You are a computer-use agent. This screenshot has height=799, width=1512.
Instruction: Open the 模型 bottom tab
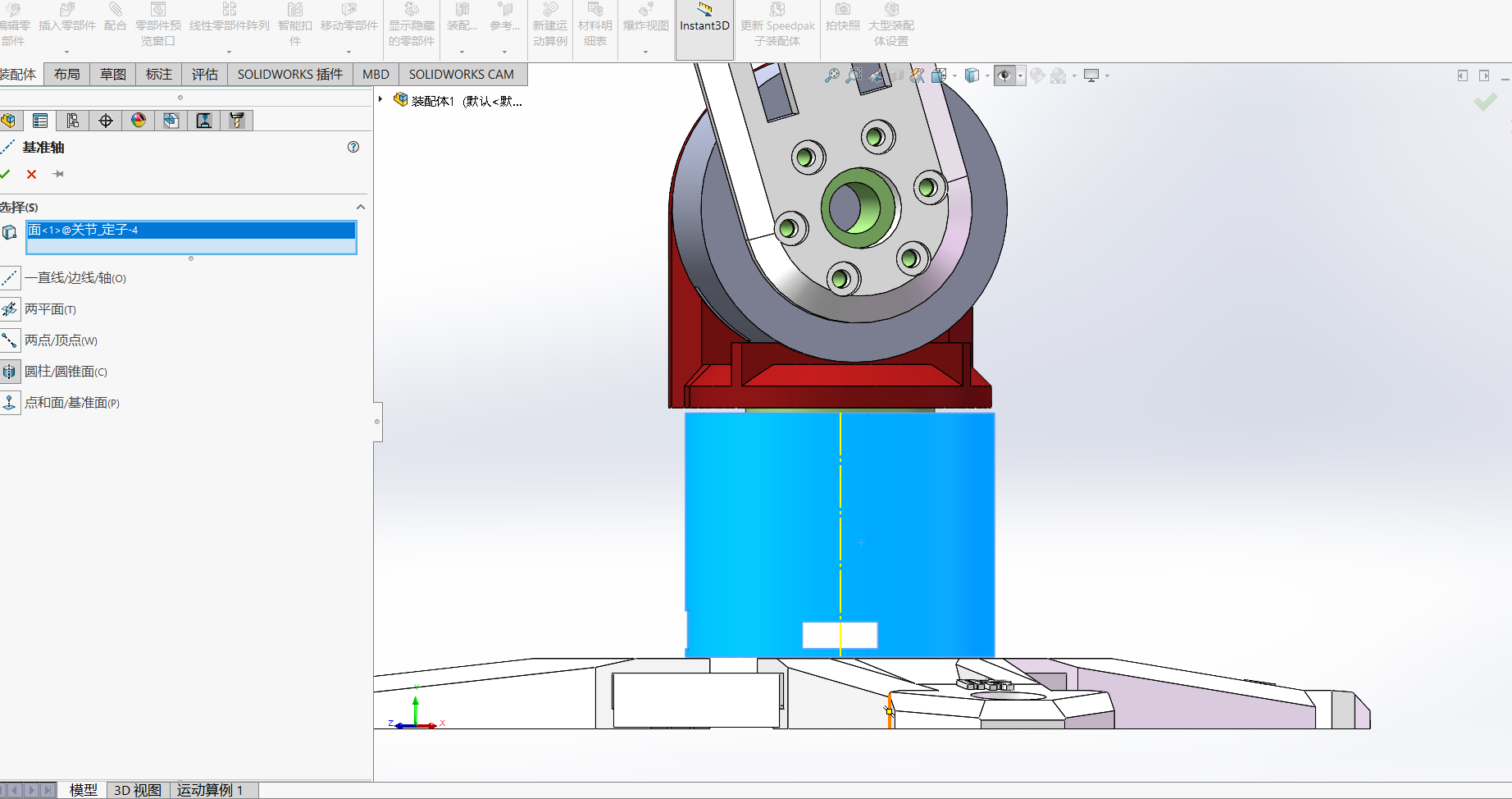click(83, 790)
